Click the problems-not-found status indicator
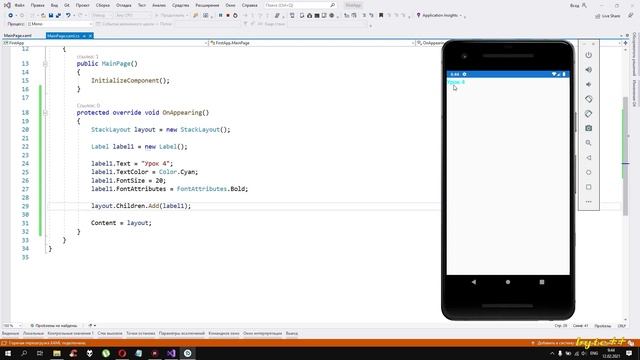The image size is (640, 360). tap(54, 326)
